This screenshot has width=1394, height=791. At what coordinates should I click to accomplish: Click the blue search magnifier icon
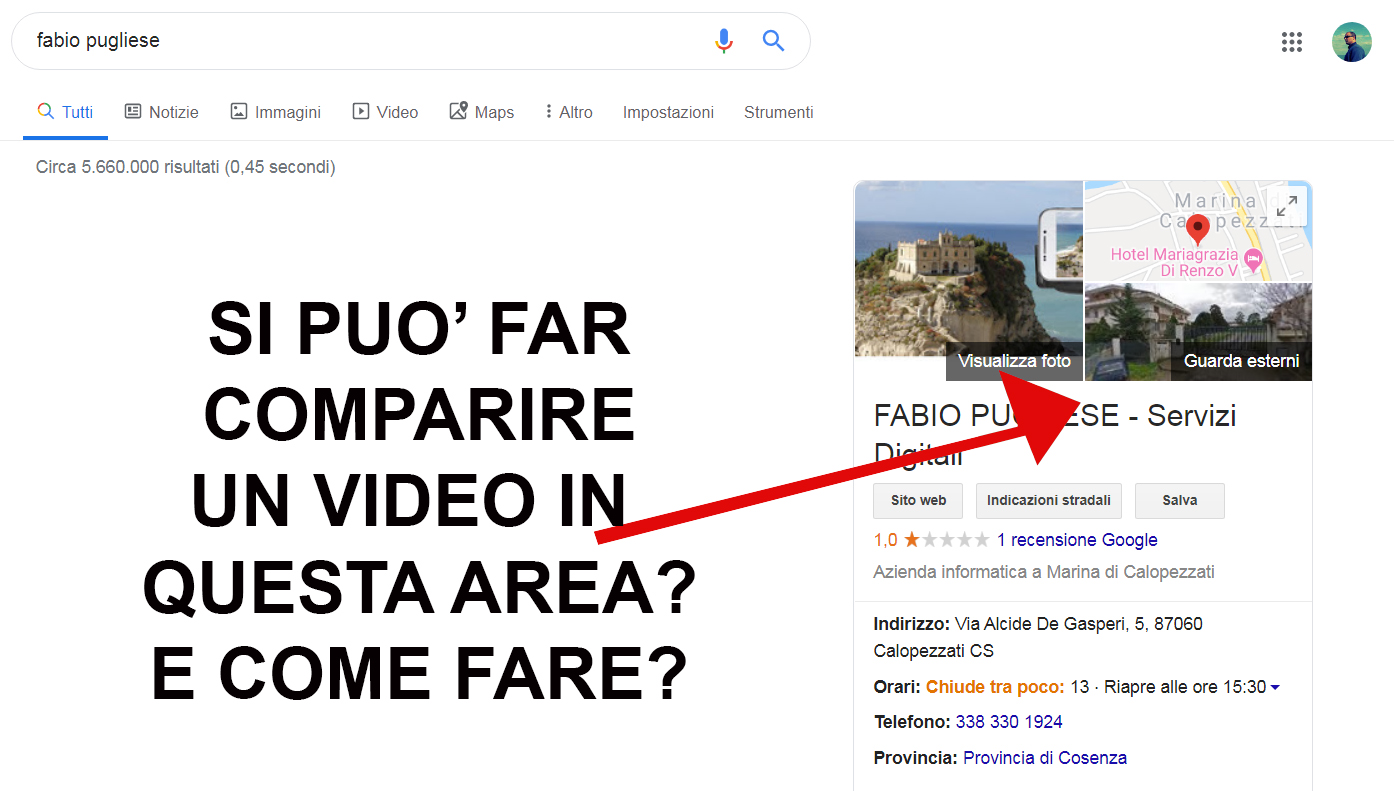pyautogui.click(x=773, y=41)
